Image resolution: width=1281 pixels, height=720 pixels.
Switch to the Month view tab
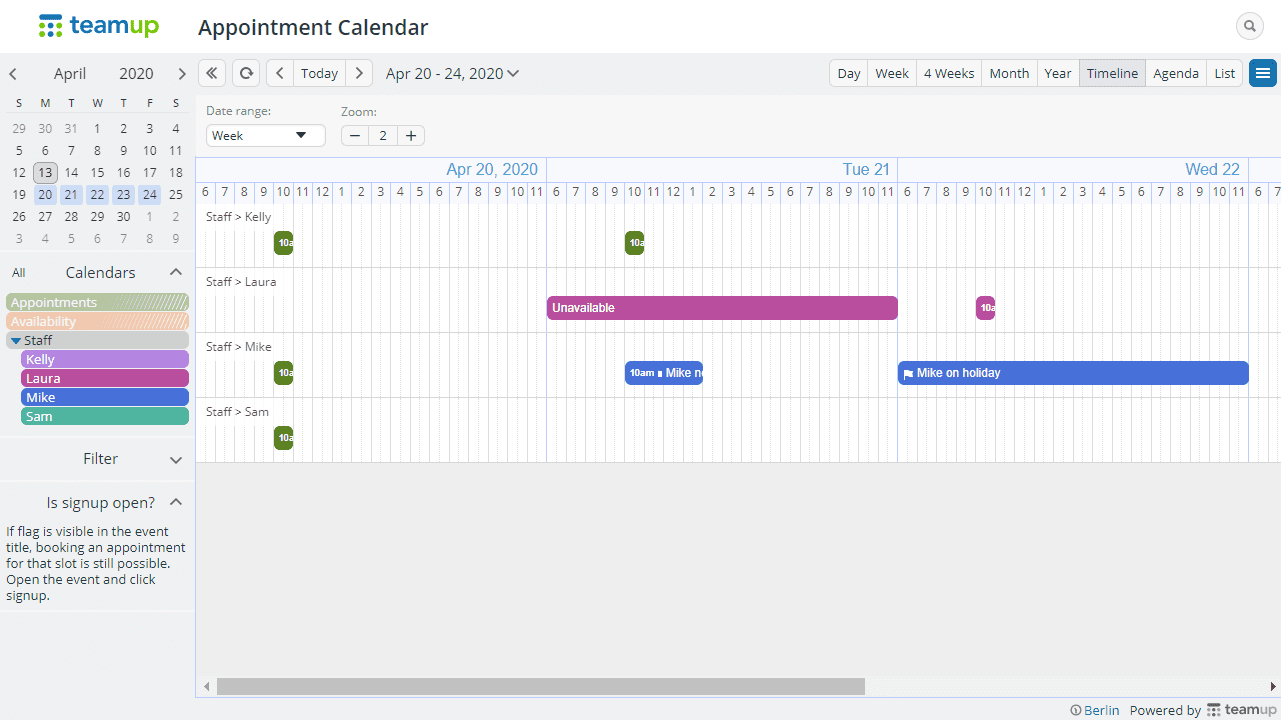(1009, 73)
